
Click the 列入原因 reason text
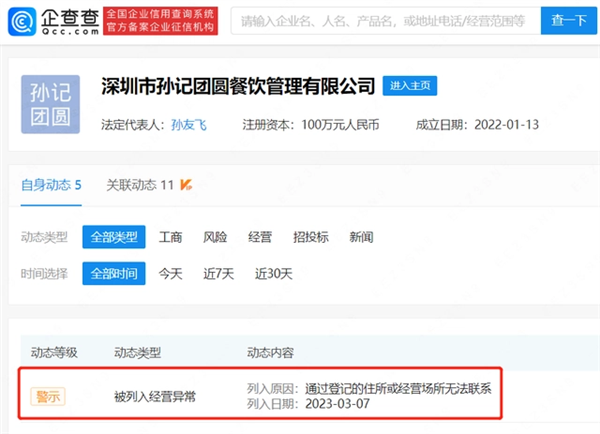[369, 389]
